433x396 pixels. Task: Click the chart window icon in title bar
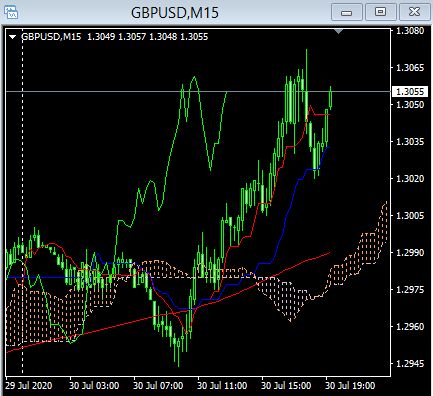coord(10,12)
